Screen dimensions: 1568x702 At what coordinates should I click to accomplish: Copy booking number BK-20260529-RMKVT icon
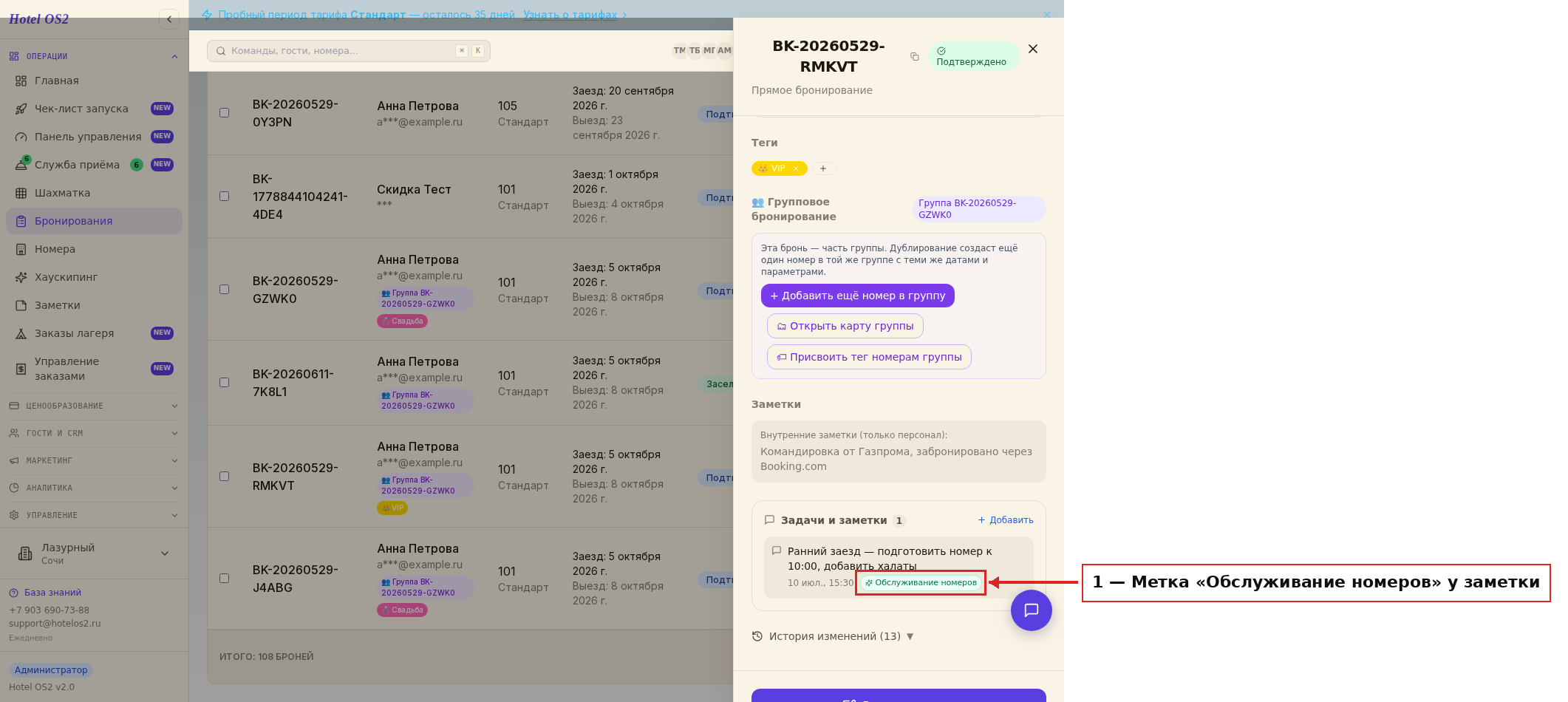(x=914, y=57)
